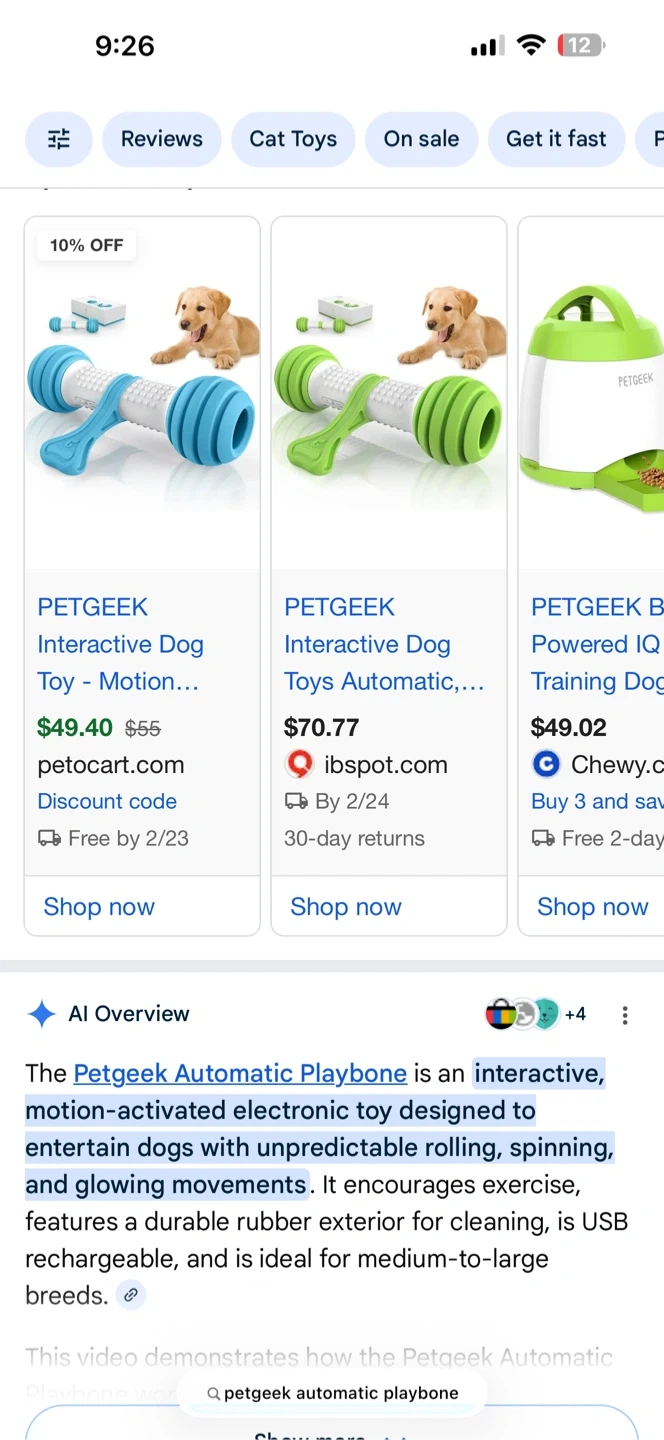Tap the AI Overview sparkle icon
Viewport: 664px width, 1440px height.
[41, 1014]
